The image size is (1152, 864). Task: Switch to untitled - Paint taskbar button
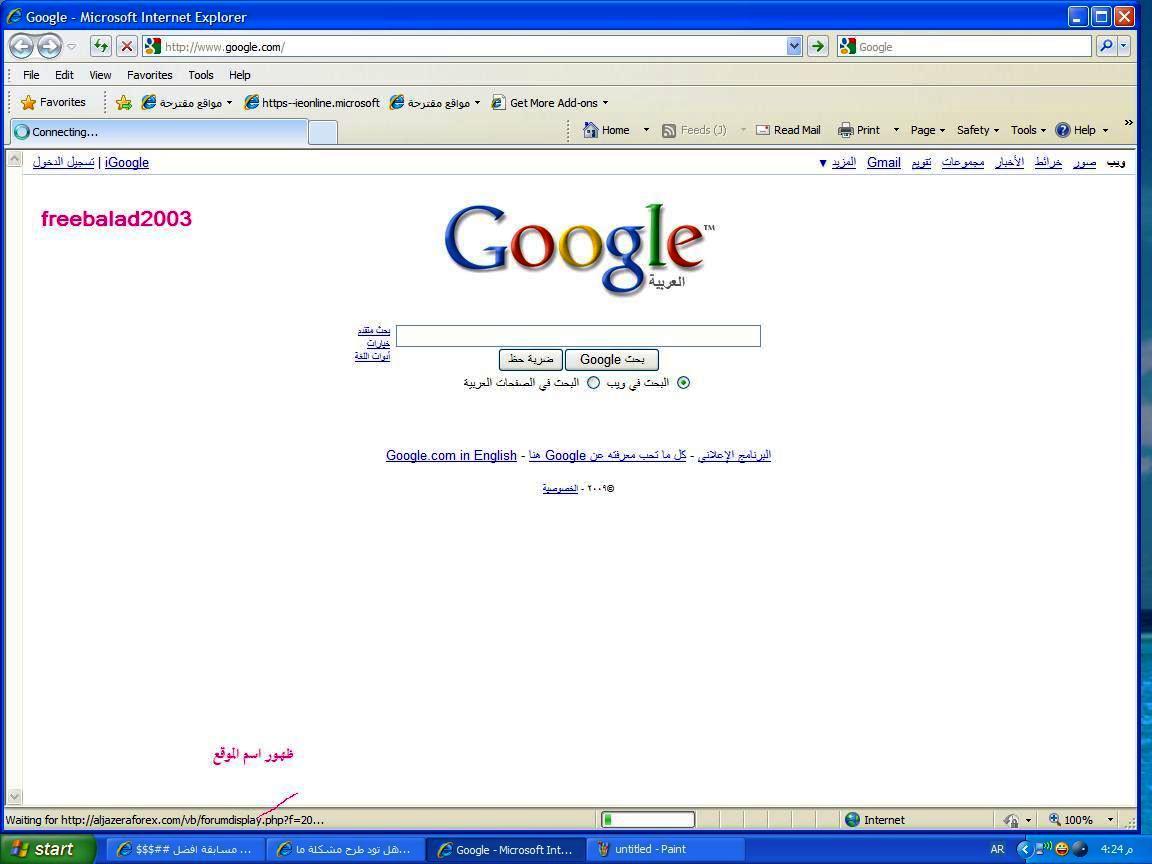pyautogui.click(x=650, y=849)
